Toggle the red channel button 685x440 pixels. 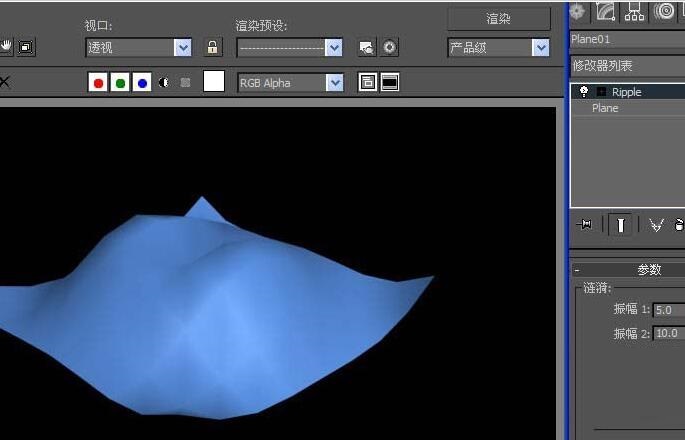click(x=98, y=82)
